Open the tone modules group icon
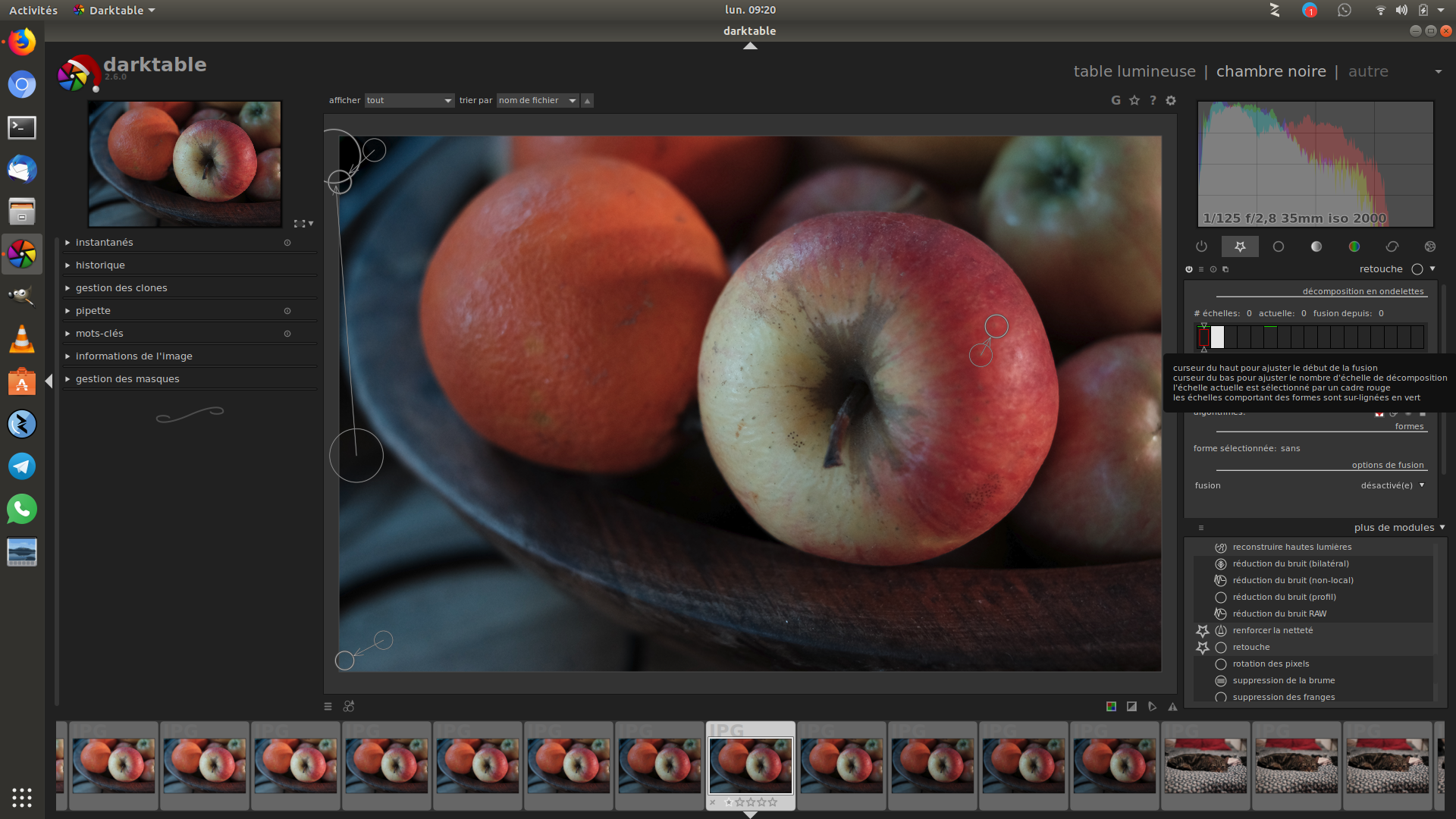The height and width of the screenshot is (819, 1456). click(1316, 246)
